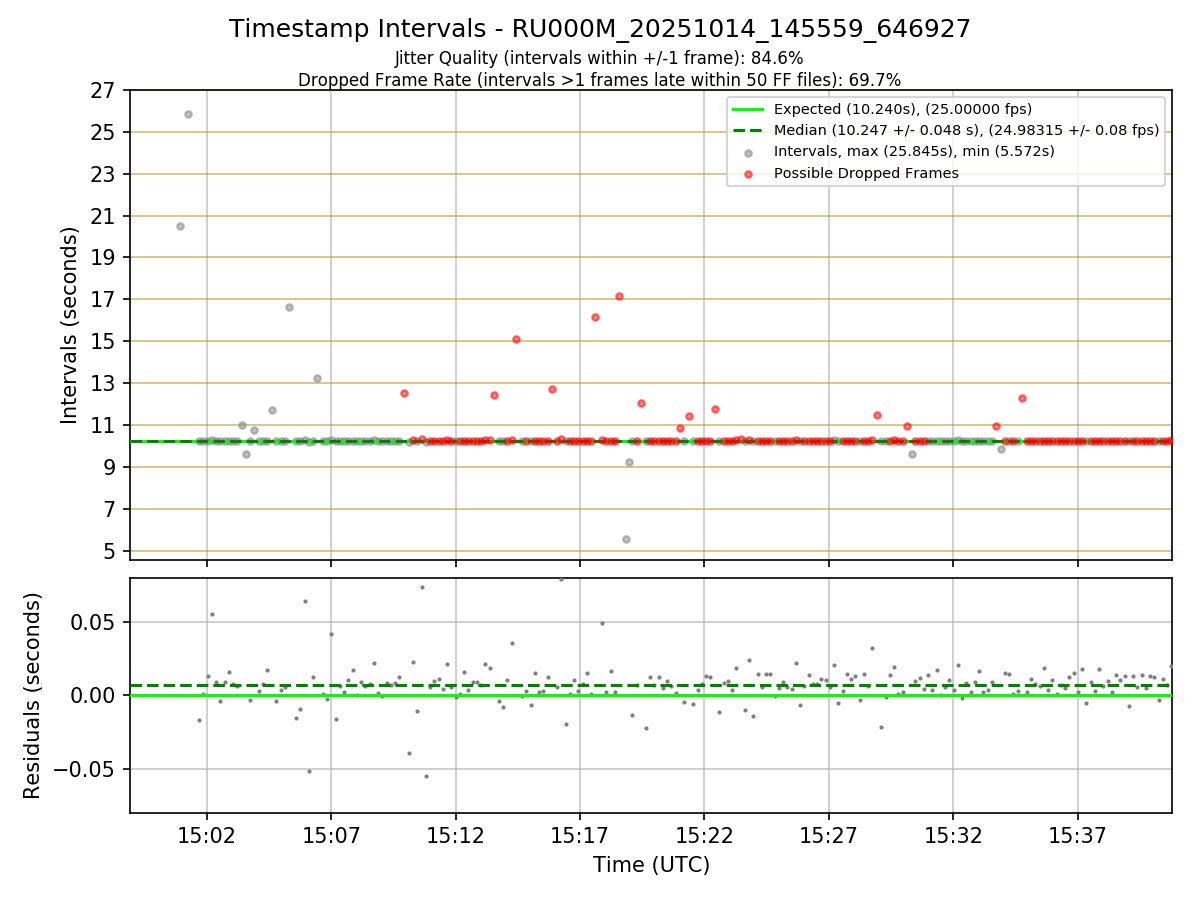Click the lowest gray point near 5.6 seconds
This screenshot has height=900, width=1200.
626,539
